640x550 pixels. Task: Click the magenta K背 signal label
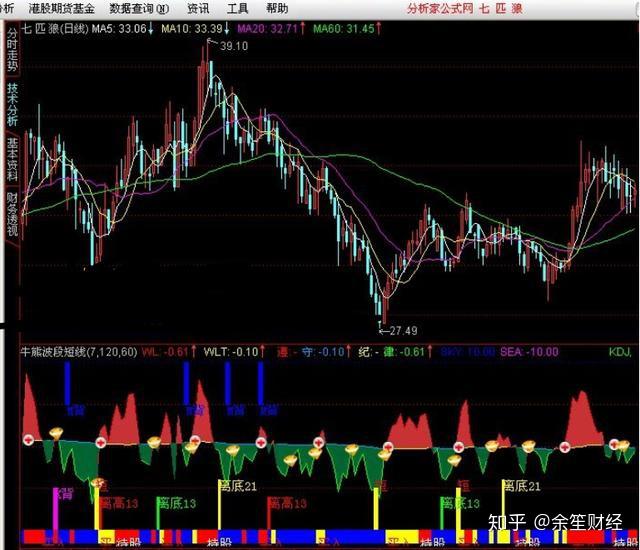66,494
